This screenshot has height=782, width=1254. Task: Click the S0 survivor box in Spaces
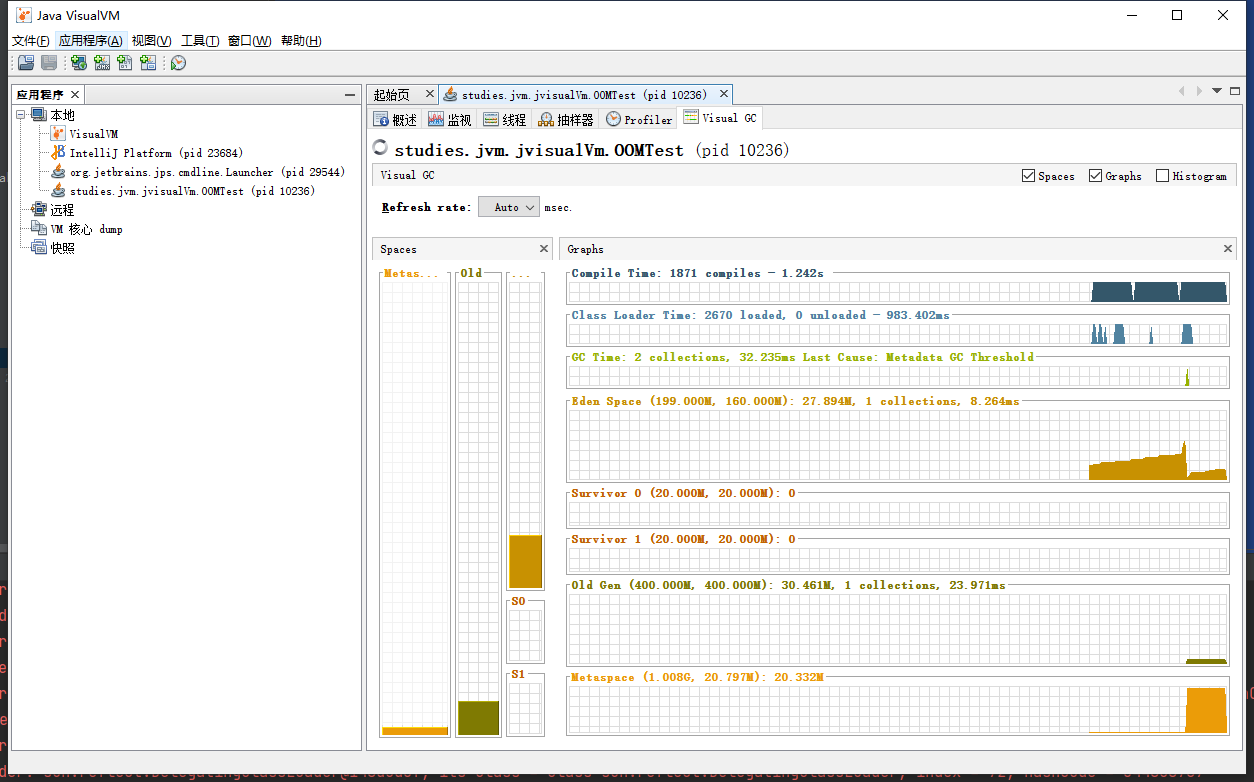(x=525, y=636)
